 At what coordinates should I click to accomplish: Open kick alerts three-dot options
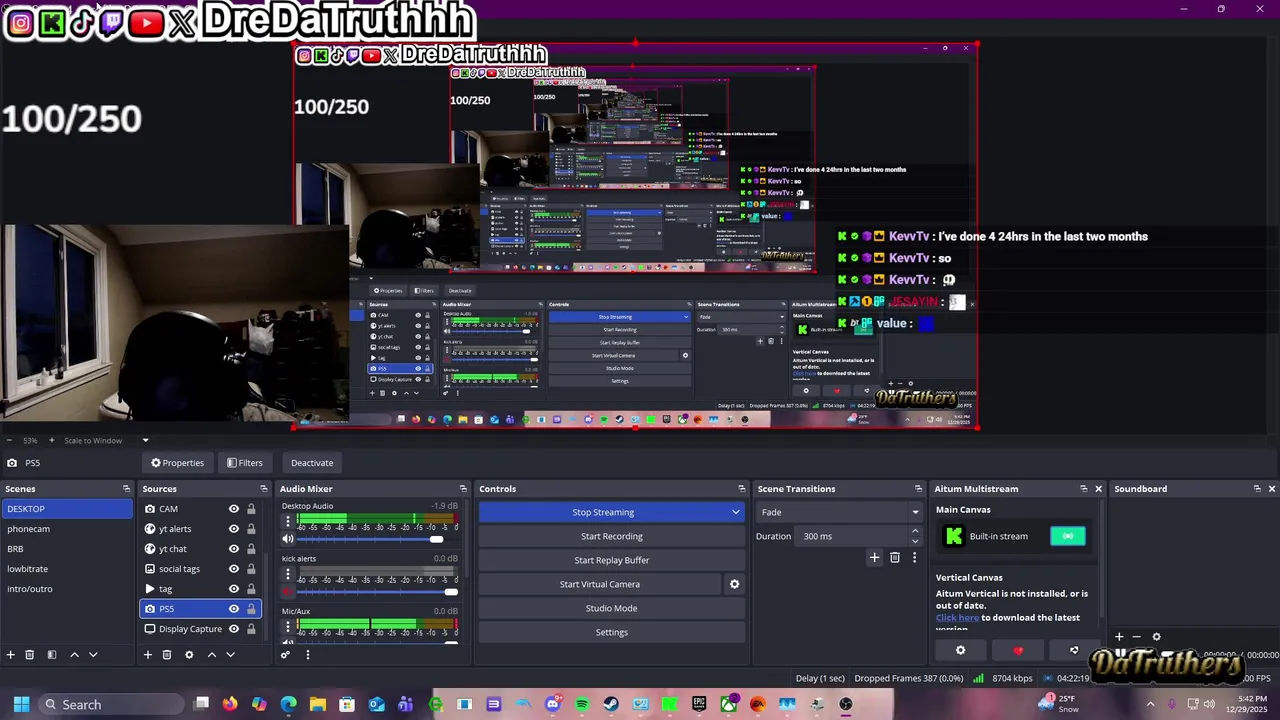pyautogui.click(x=288, y=574)
